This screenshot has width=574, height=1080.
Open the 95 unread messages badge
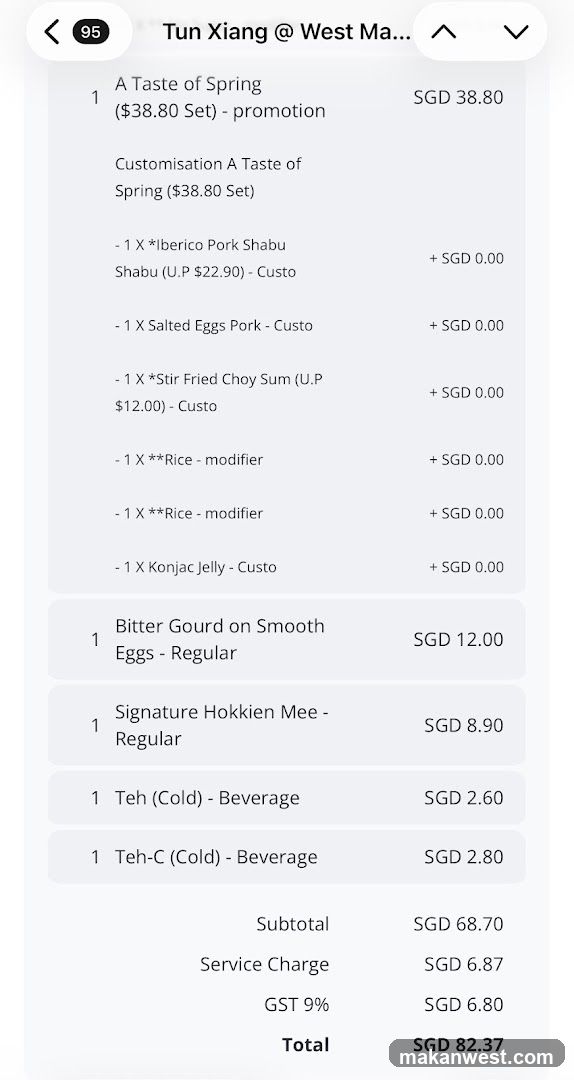90,32
